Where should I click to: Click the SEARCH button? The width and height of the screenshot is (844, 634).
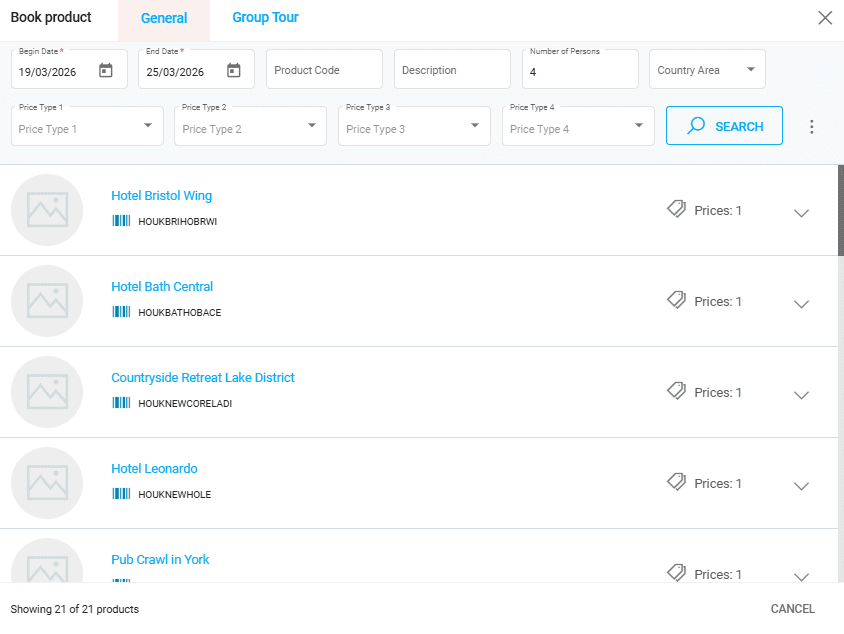click(724, 127)
